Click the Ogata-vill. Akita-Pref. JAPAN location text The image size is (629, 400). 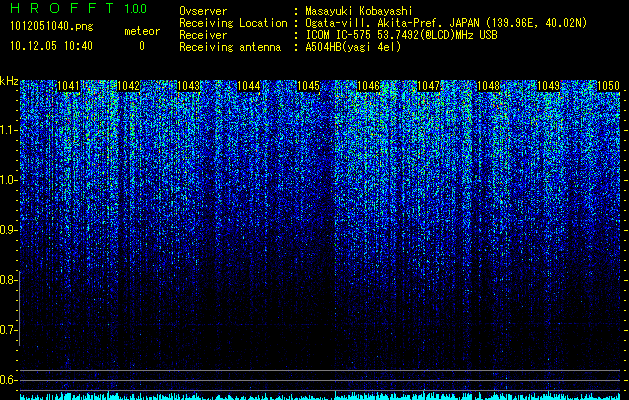coord(446,24)
